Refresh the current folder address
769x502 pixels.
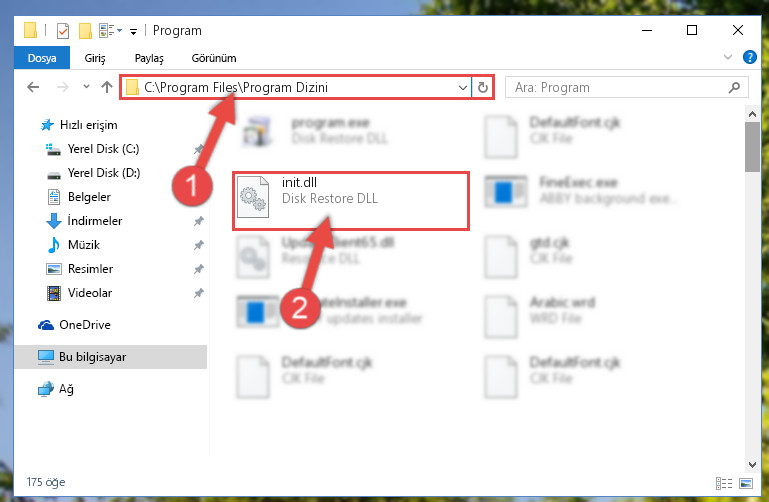tap(483, 87)
